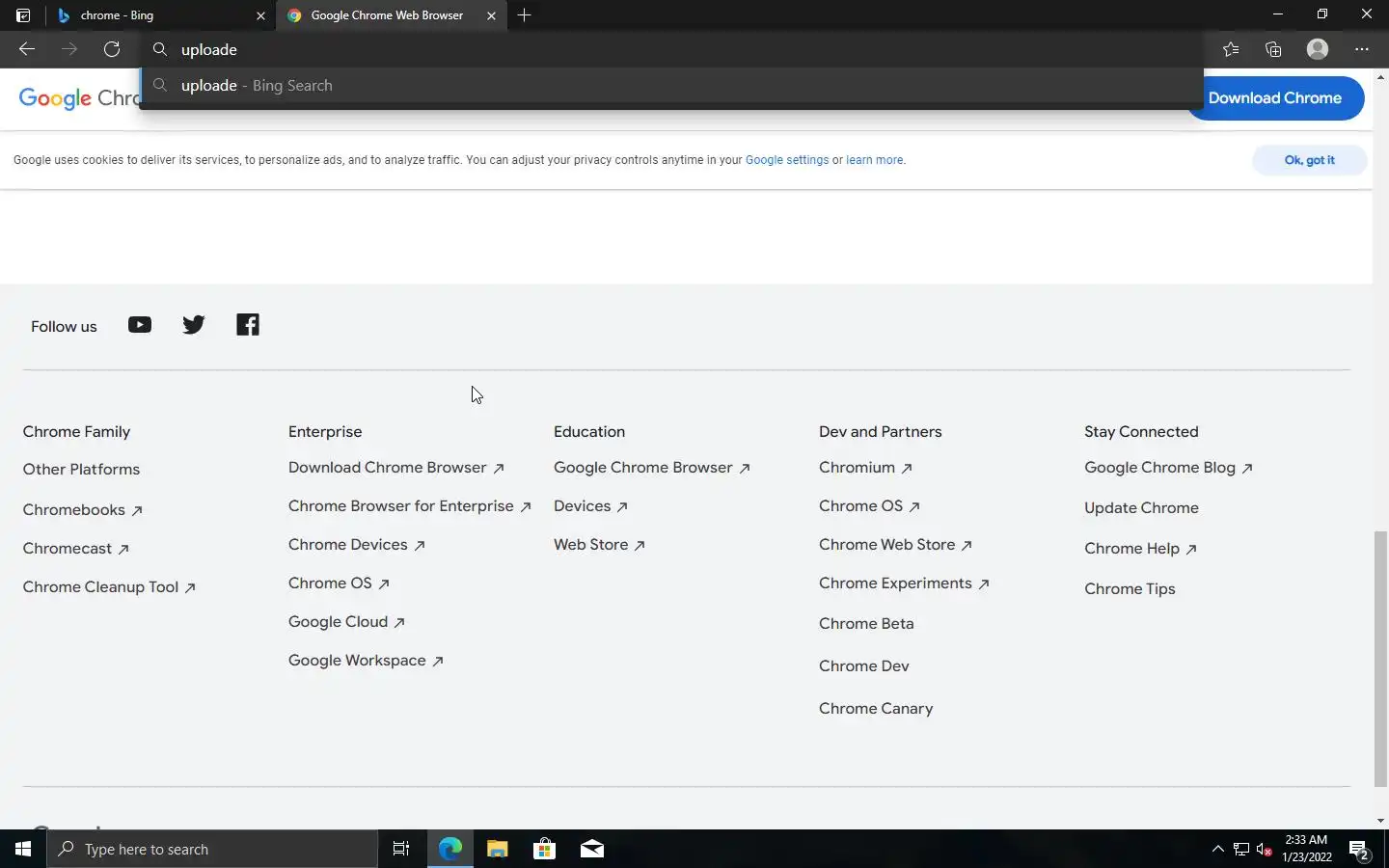Viewport: 1389px width, 868px height.
Task: Open Mail app from taskbar
Action: coord(592,849)
